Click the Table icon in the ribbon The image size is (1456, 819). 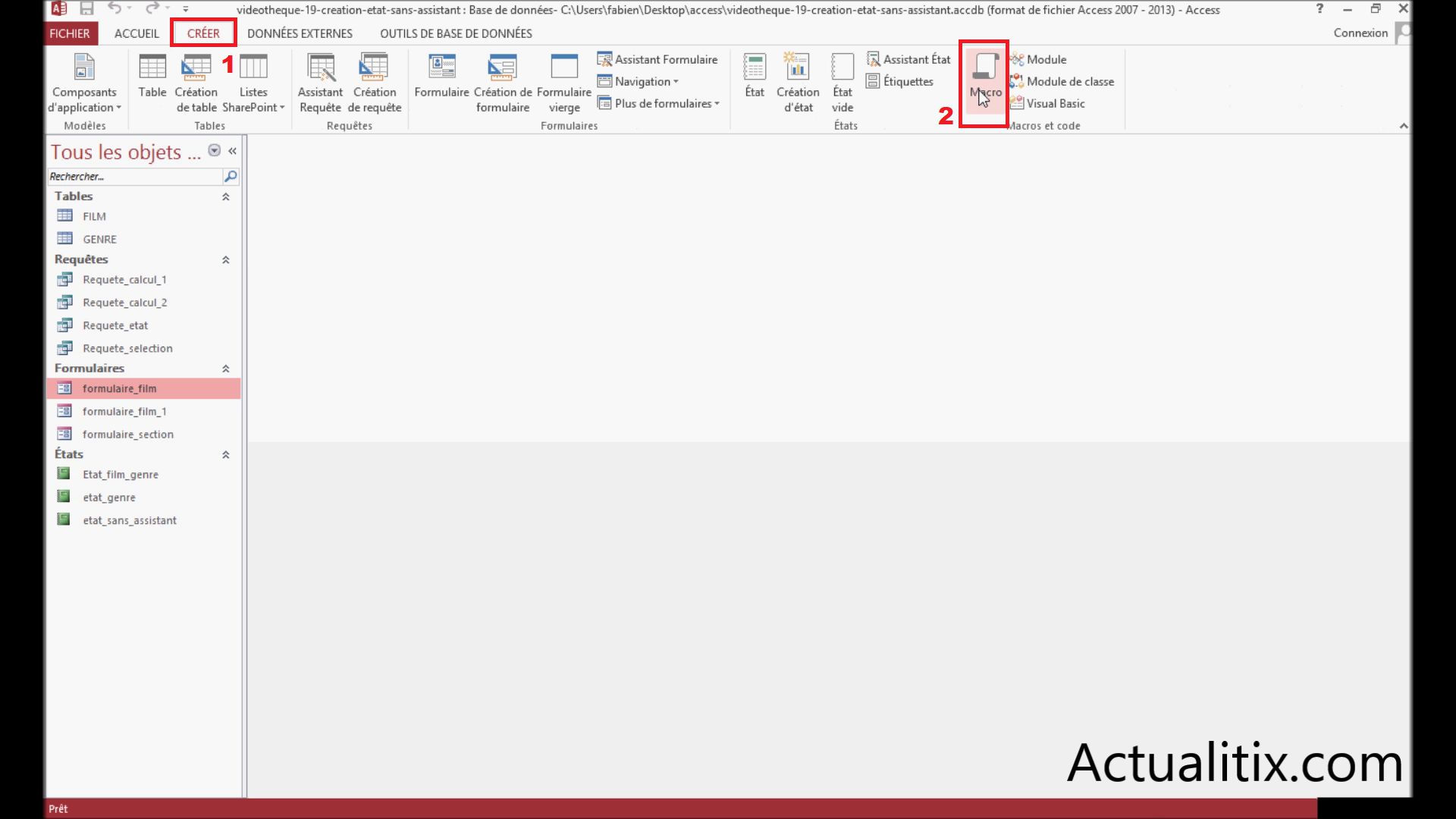(x=152, y=76)
